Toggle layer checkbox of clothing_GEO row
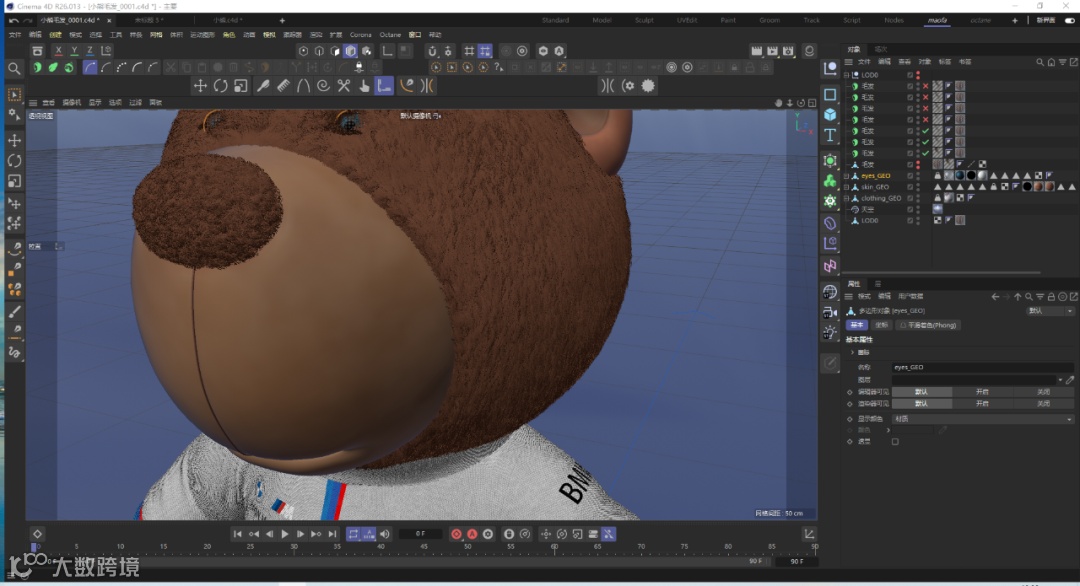Screen dimensions: 1080x586 (x=910, y=198)
